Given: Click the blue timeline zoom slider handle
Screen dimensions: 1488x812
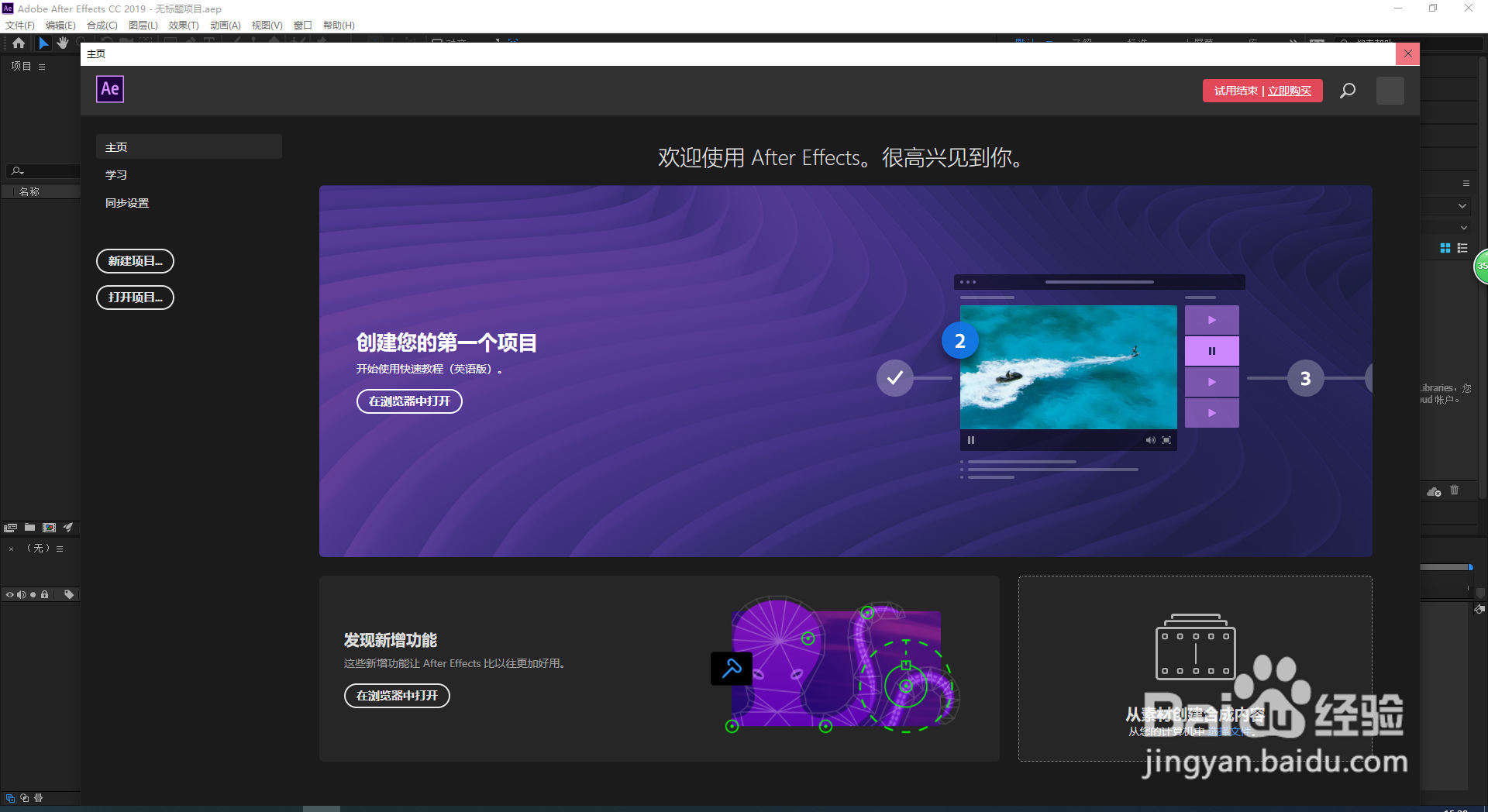Looking at the screenshot, I should pyautogui.click(x=1471, y=567).
